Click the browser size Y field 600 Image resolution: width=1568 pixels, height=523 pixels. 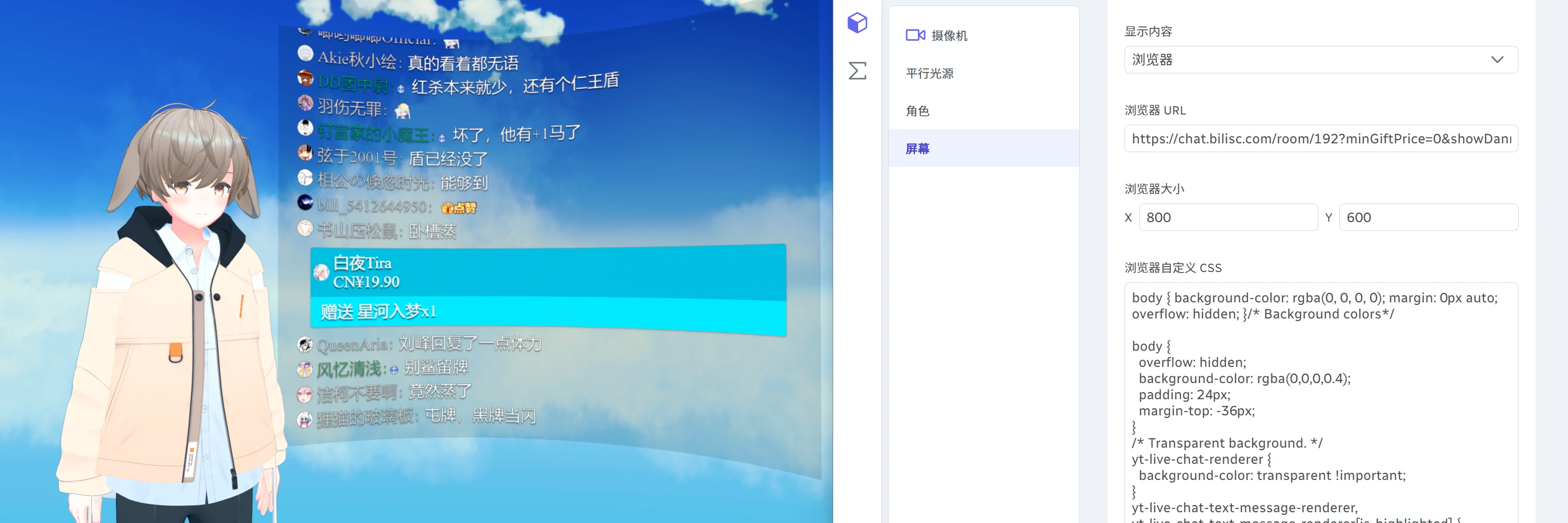[x=1428, y=218]
